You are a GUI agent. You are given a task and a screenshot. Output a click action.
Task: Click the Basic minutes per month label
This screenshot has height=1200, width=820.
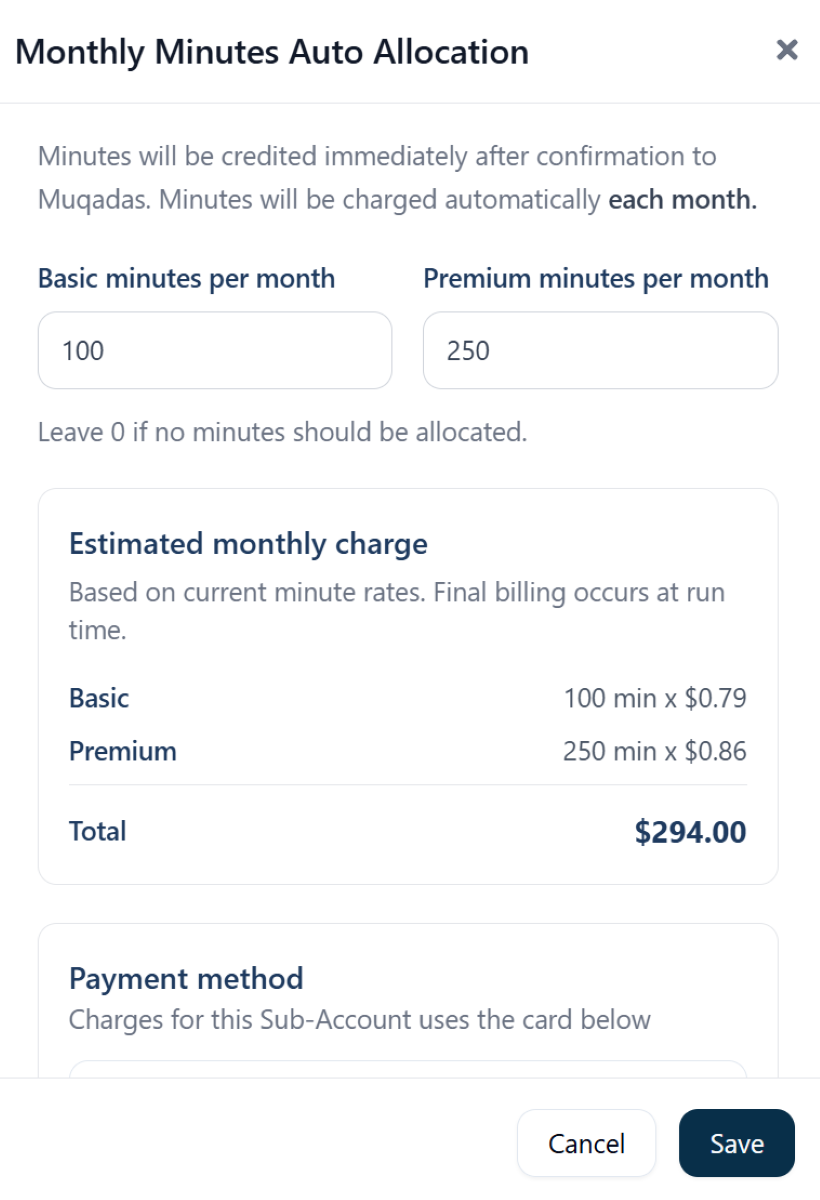[x=186, y=278]
